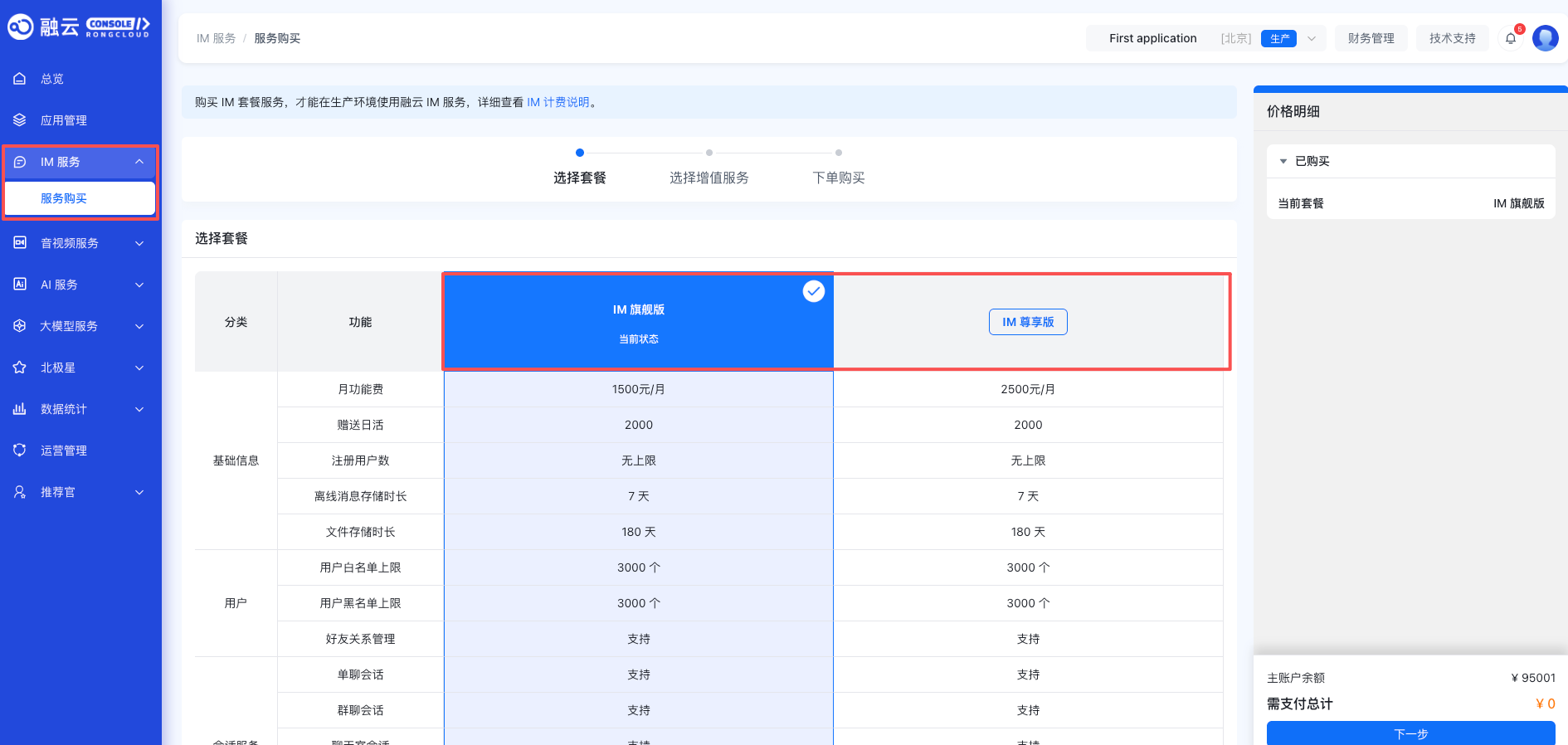Viewport: 1568px width, 745px height.
Task: Click the 需支付总计 label
Action: (x=1300, y=704)
